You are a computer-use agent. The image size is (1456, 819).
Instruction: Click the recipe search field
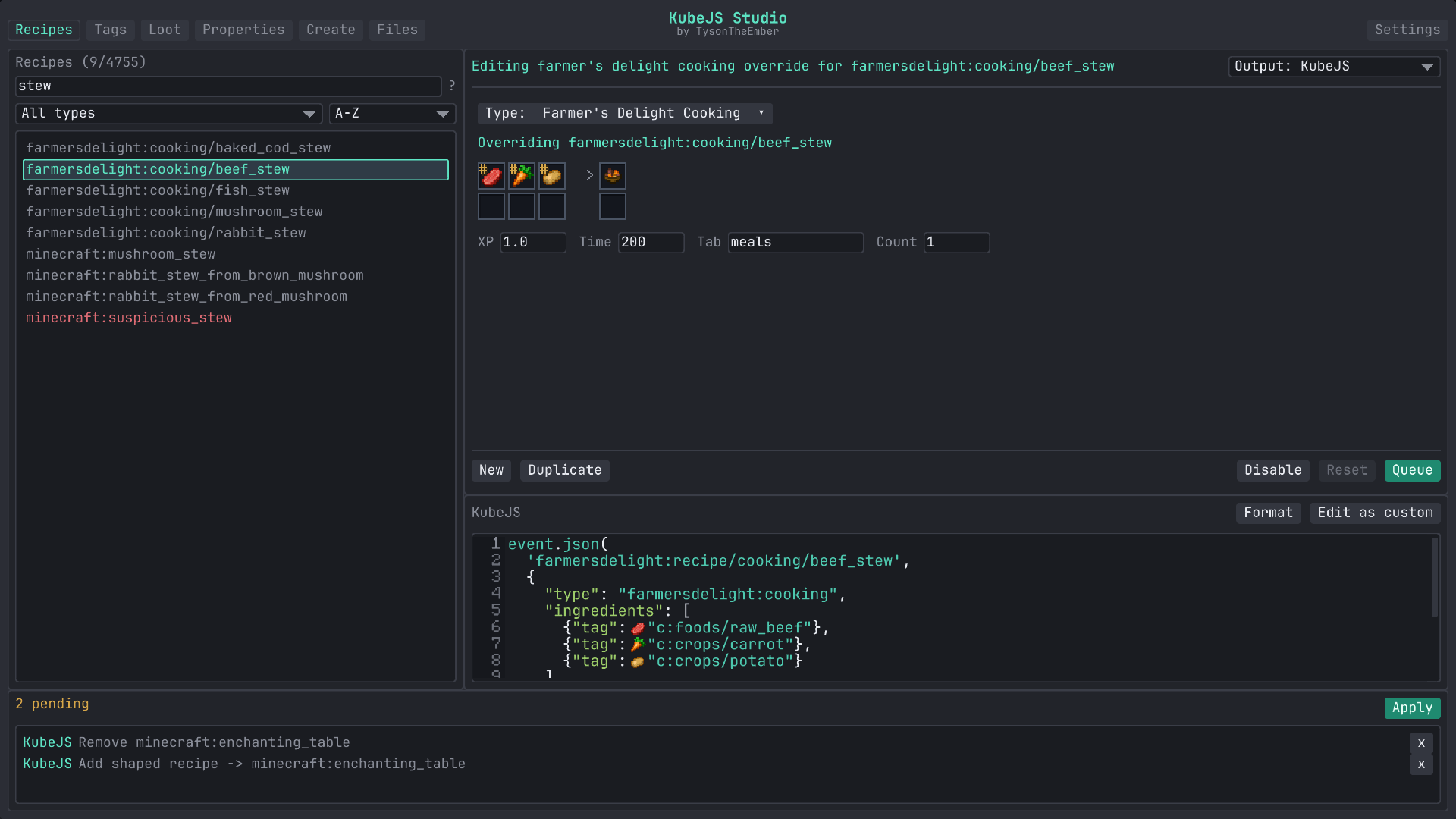click(228, 86)
